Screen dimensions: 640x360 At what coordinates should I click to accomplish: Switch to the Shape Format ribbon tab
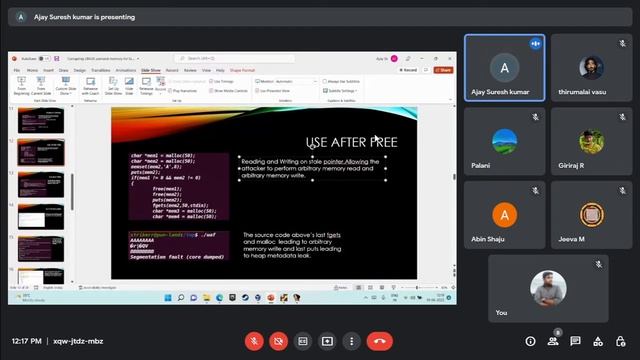click(x=242, y=70)
